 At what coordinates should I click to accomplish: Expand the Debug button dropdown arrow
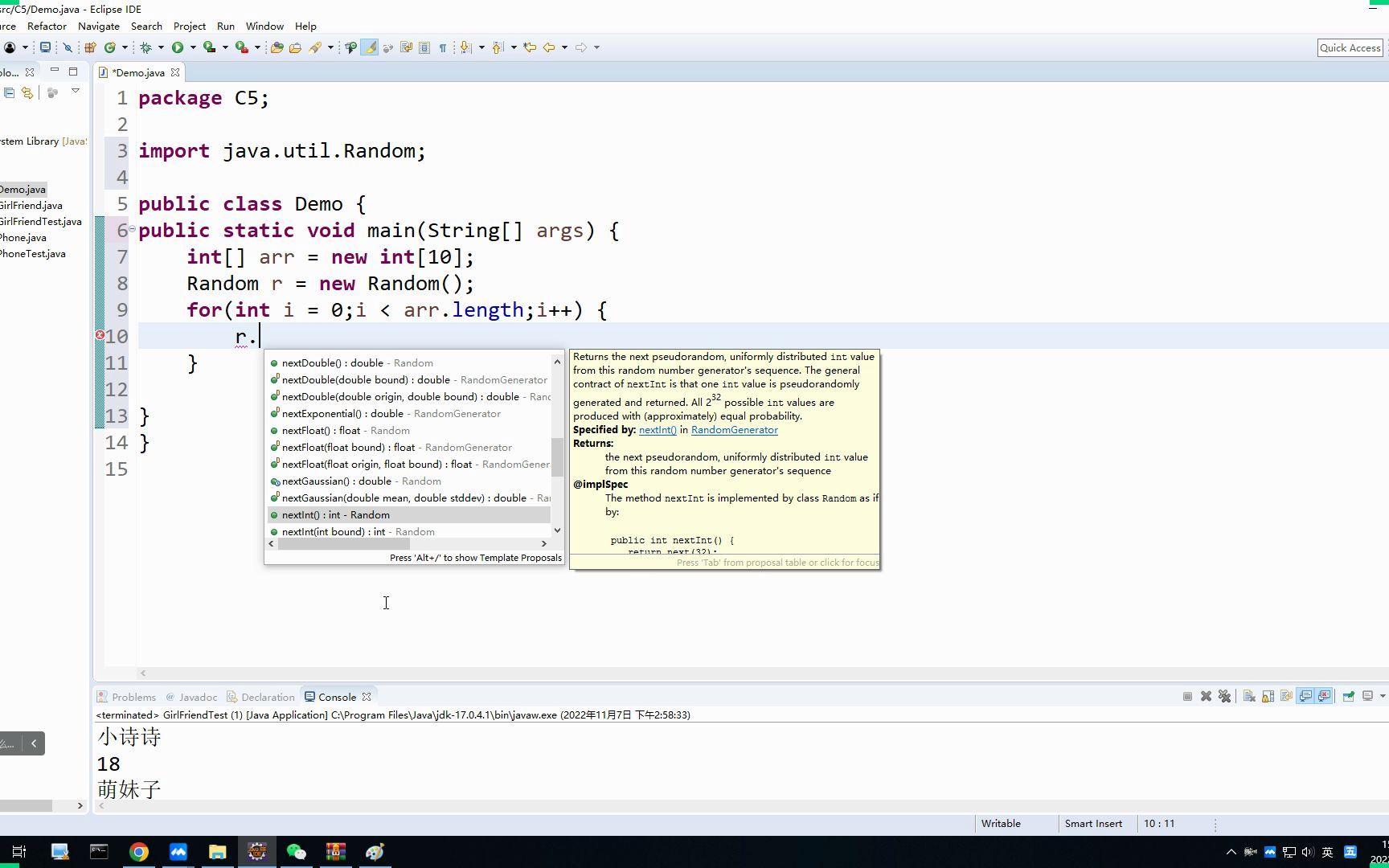[x=161, y=47]
